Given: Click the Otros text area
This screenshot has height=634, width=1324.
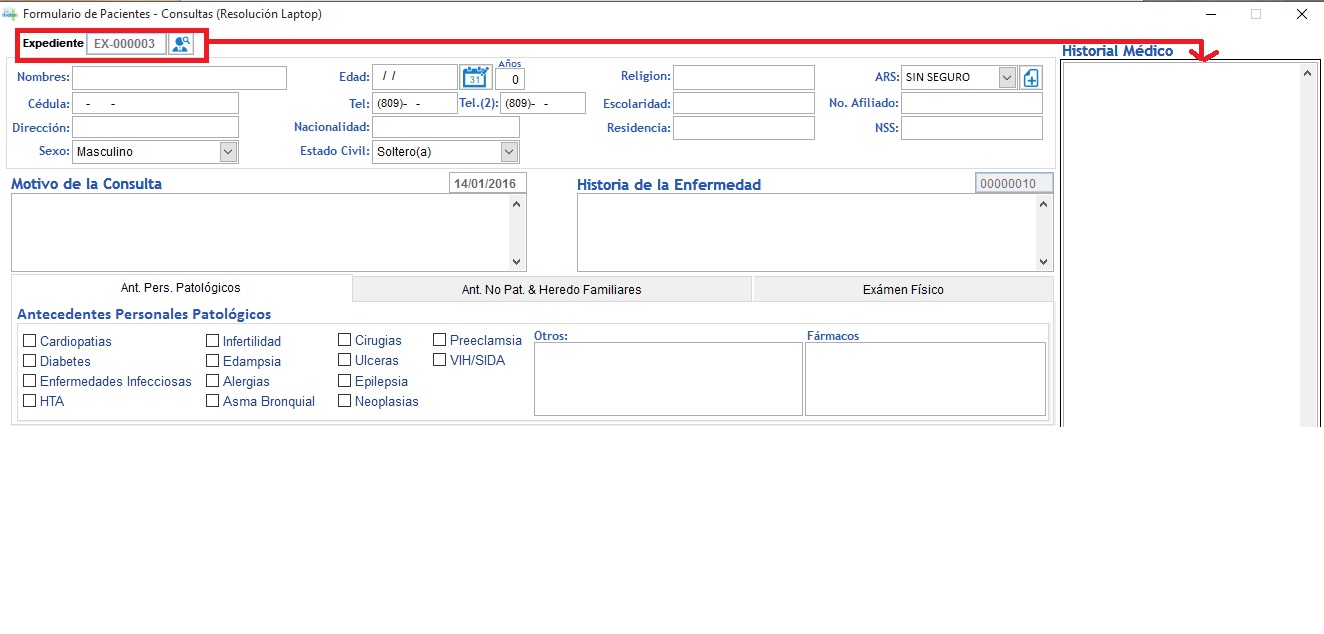Looking at the screenshot, I should click(668, 379).
